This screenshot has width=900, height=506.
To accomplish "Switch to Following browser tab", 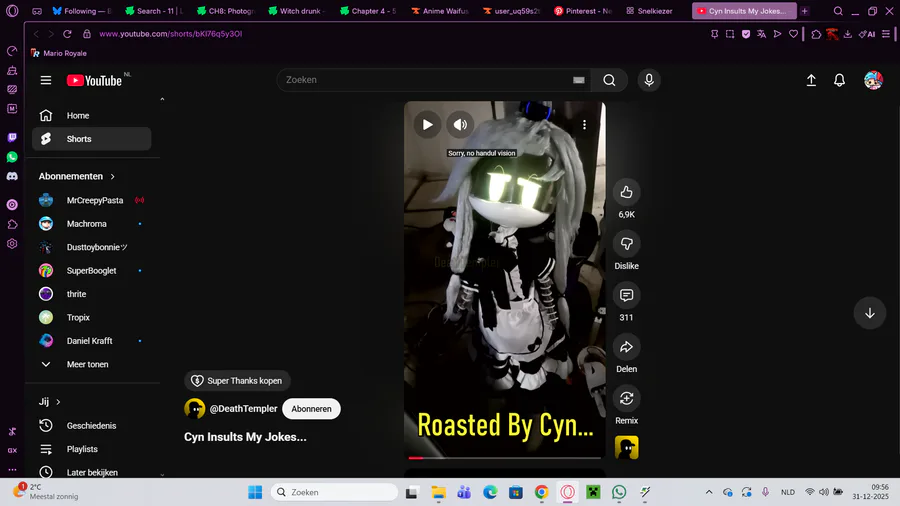I will 82,11.
